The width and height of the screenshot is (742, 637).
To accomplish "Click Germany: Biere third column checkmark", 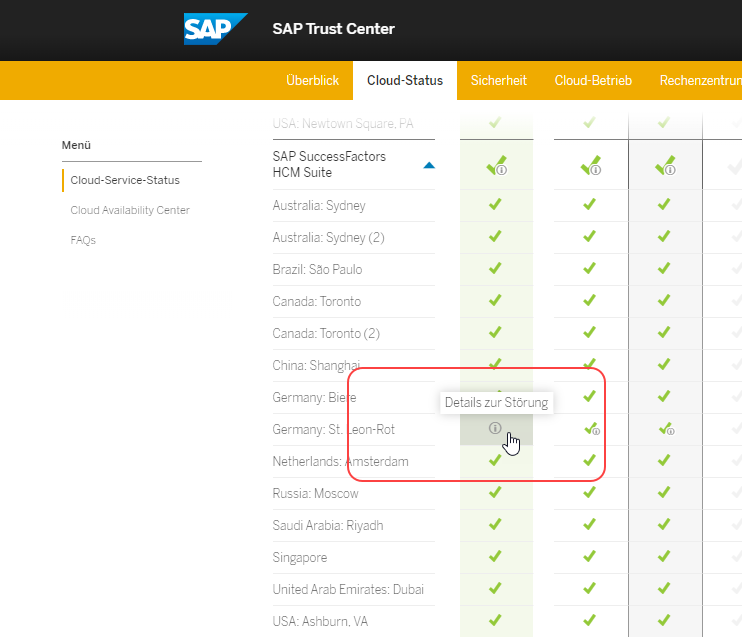I will pyautogui.click(x=664, y=396).
